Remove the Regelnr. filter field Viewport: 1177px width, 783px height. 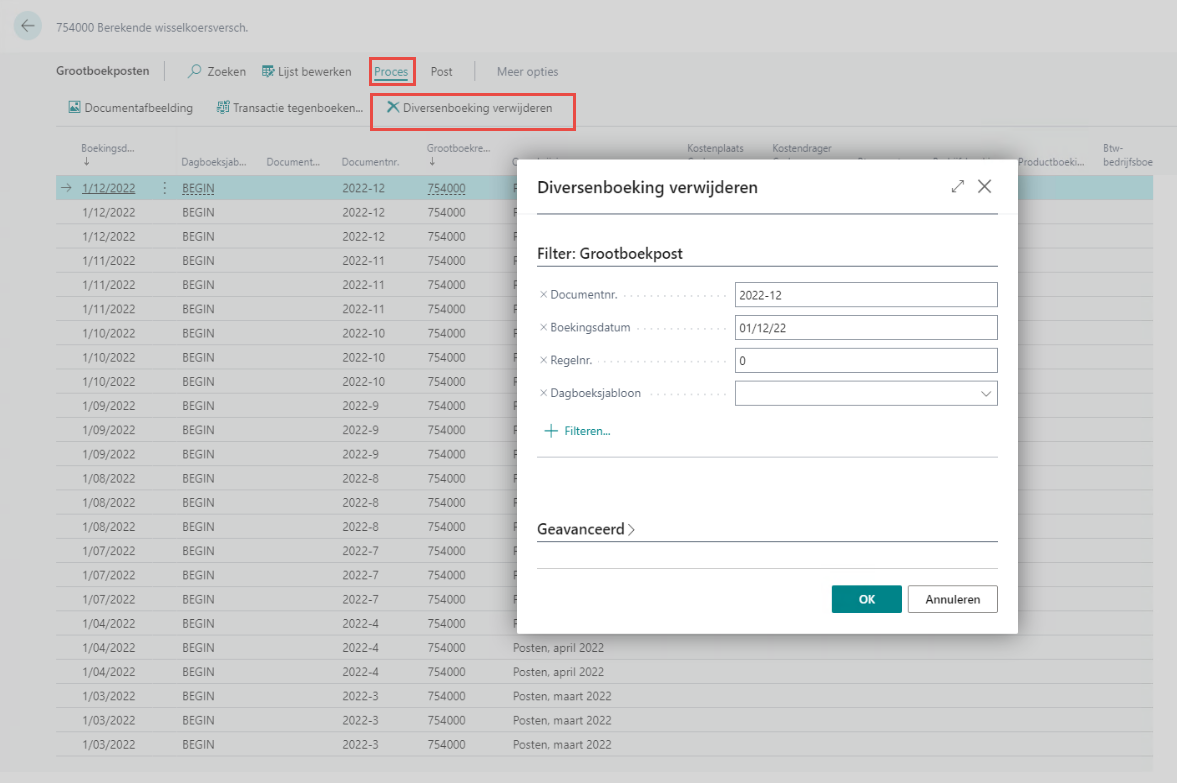coord(543,361)
